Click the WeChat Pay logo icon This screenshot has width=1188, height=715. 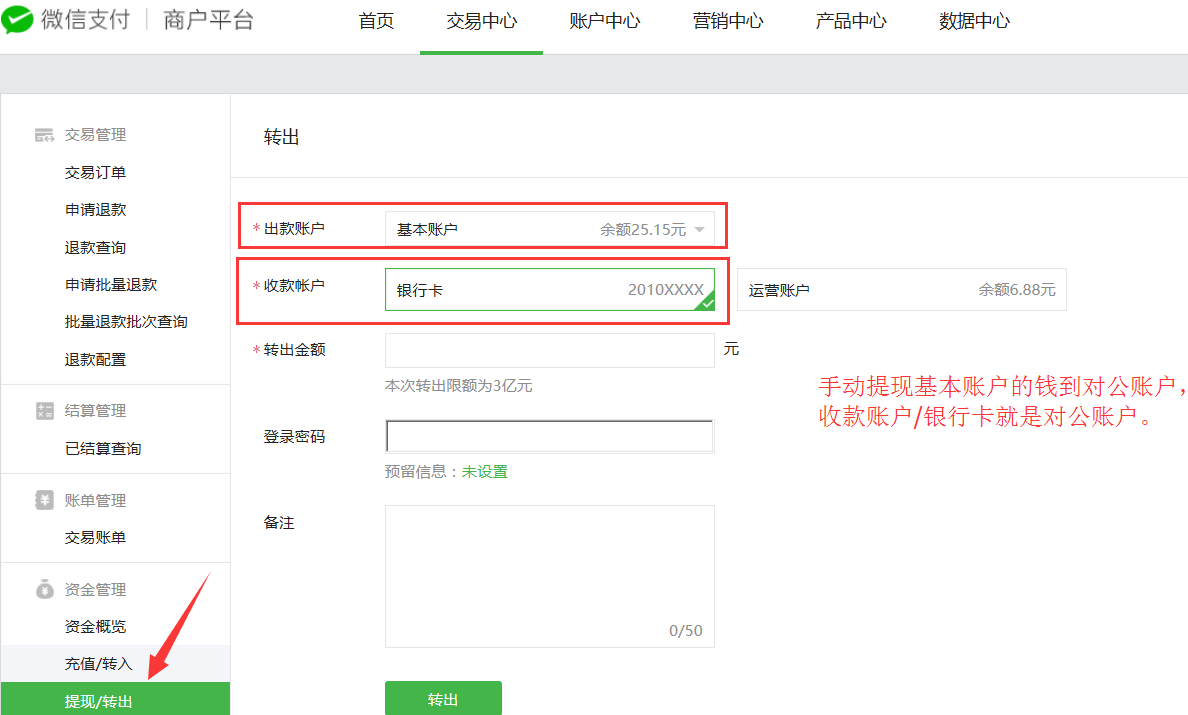[x=17, y=20]
